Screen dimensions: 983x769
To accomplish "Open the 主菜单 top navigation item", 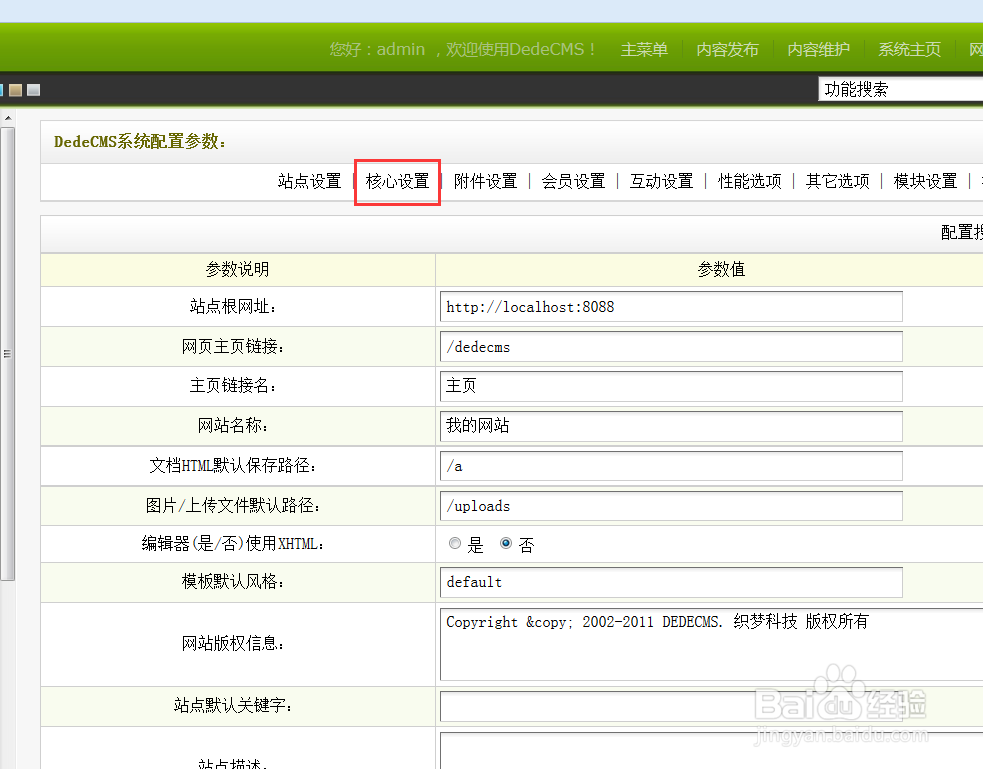I will pos(644,50).
